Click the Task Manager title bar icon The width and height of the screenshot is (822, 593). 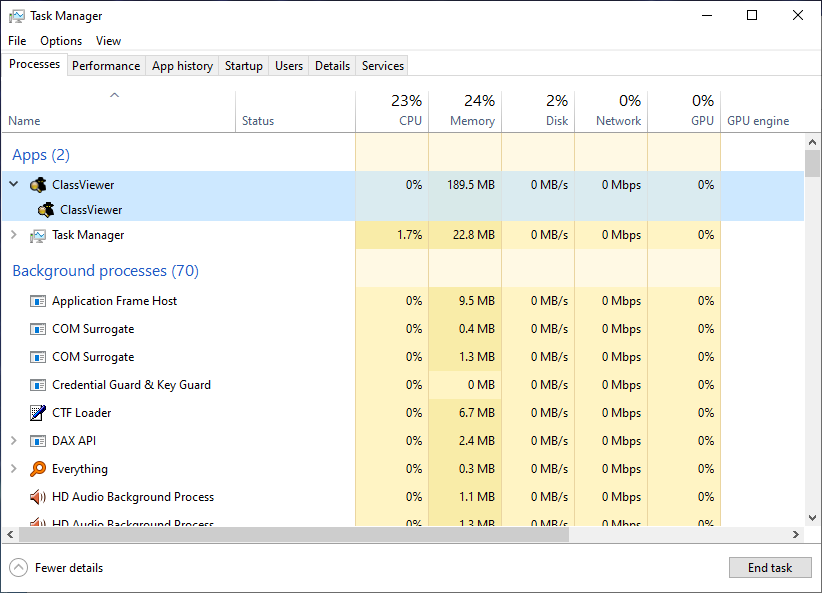(x=16, y=16)
